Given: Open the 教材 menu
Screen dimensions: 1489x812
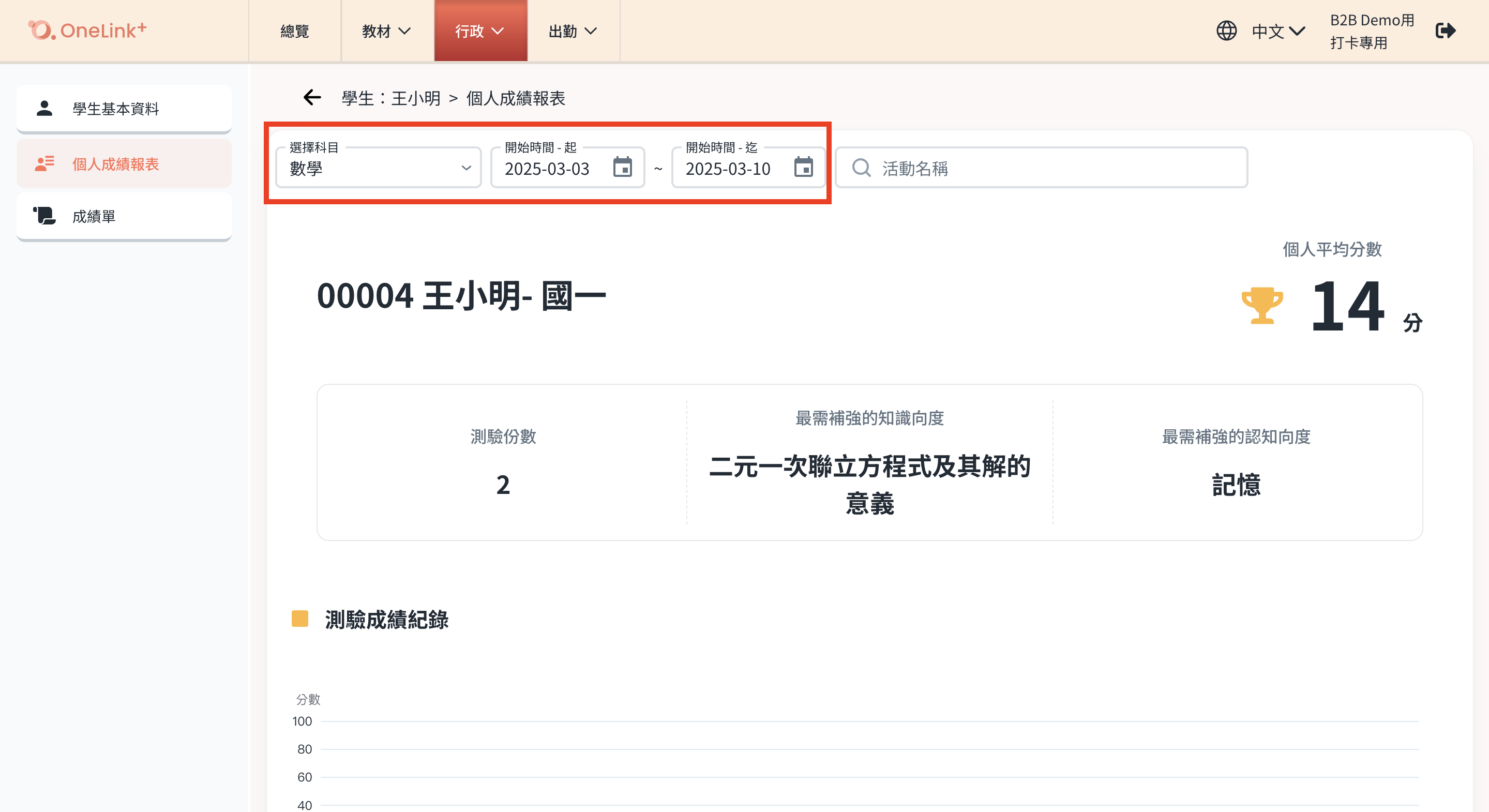Looking at the screenshot, I should [387, 31].
